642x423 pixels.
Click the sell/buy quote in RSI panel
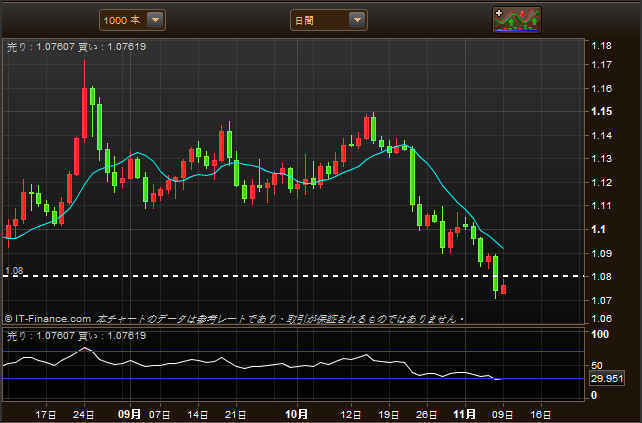click(77, 336)
